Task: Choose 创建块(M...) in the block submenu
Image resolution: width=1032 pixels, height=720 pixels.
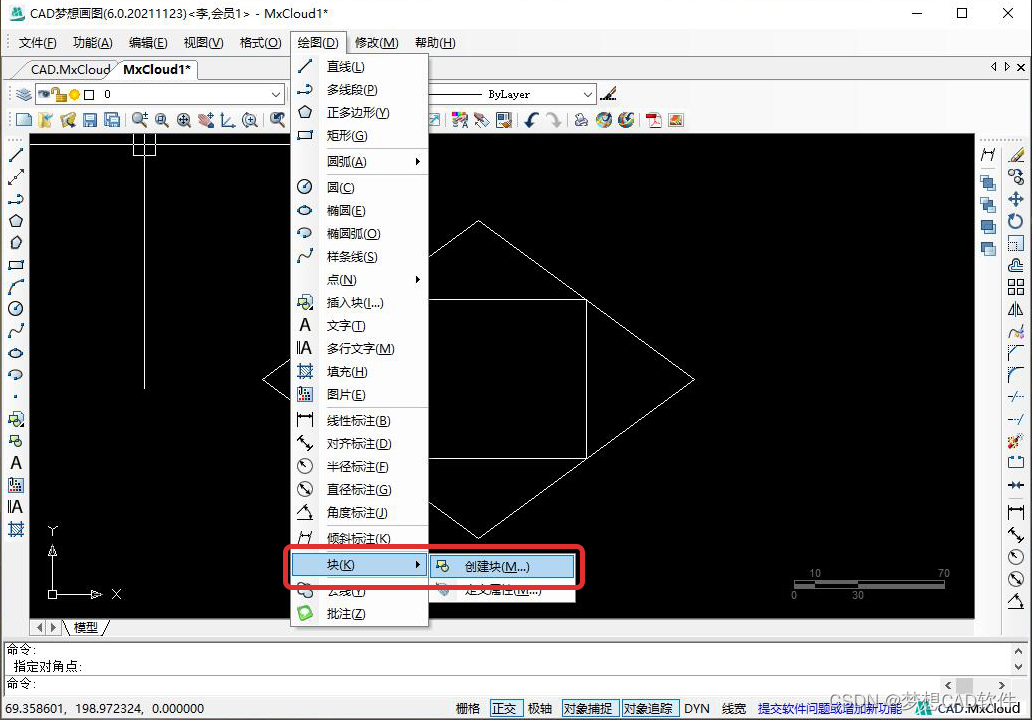Action: (503, 566)
